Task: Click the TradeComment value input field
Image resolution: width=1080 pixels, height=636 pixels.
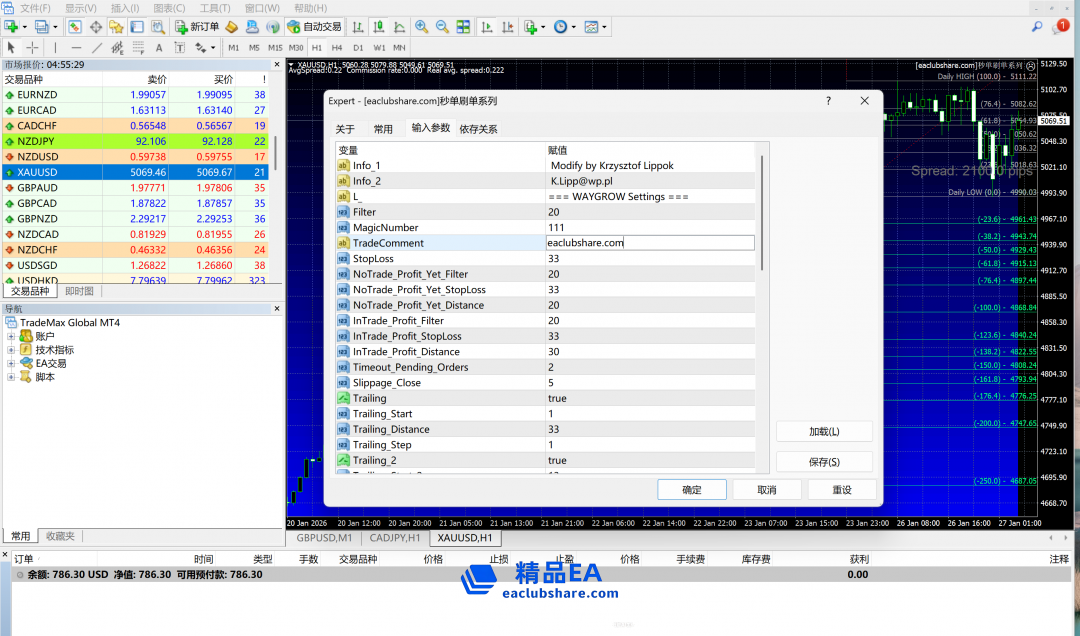Action: (x=650, y=243)
